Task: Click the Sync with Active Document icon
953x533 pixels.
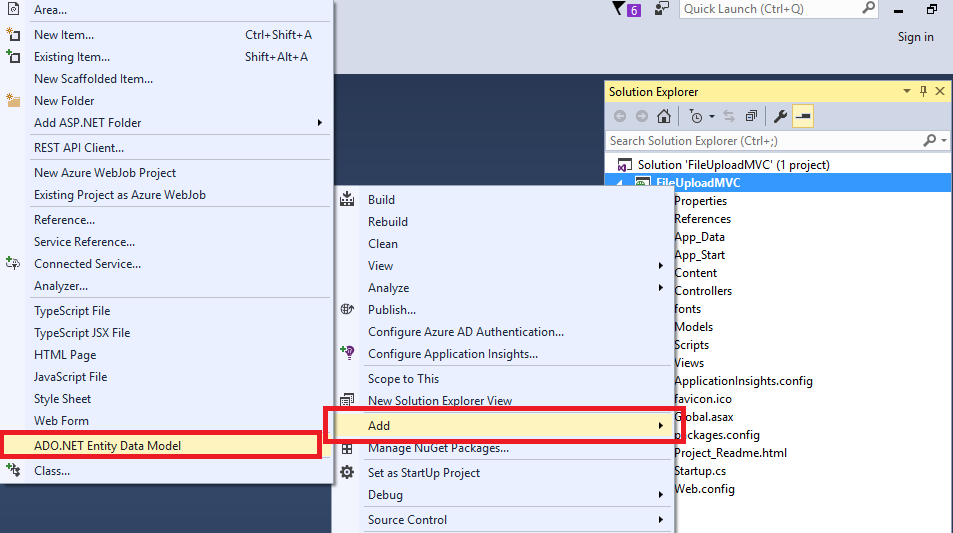Action: 729,116
